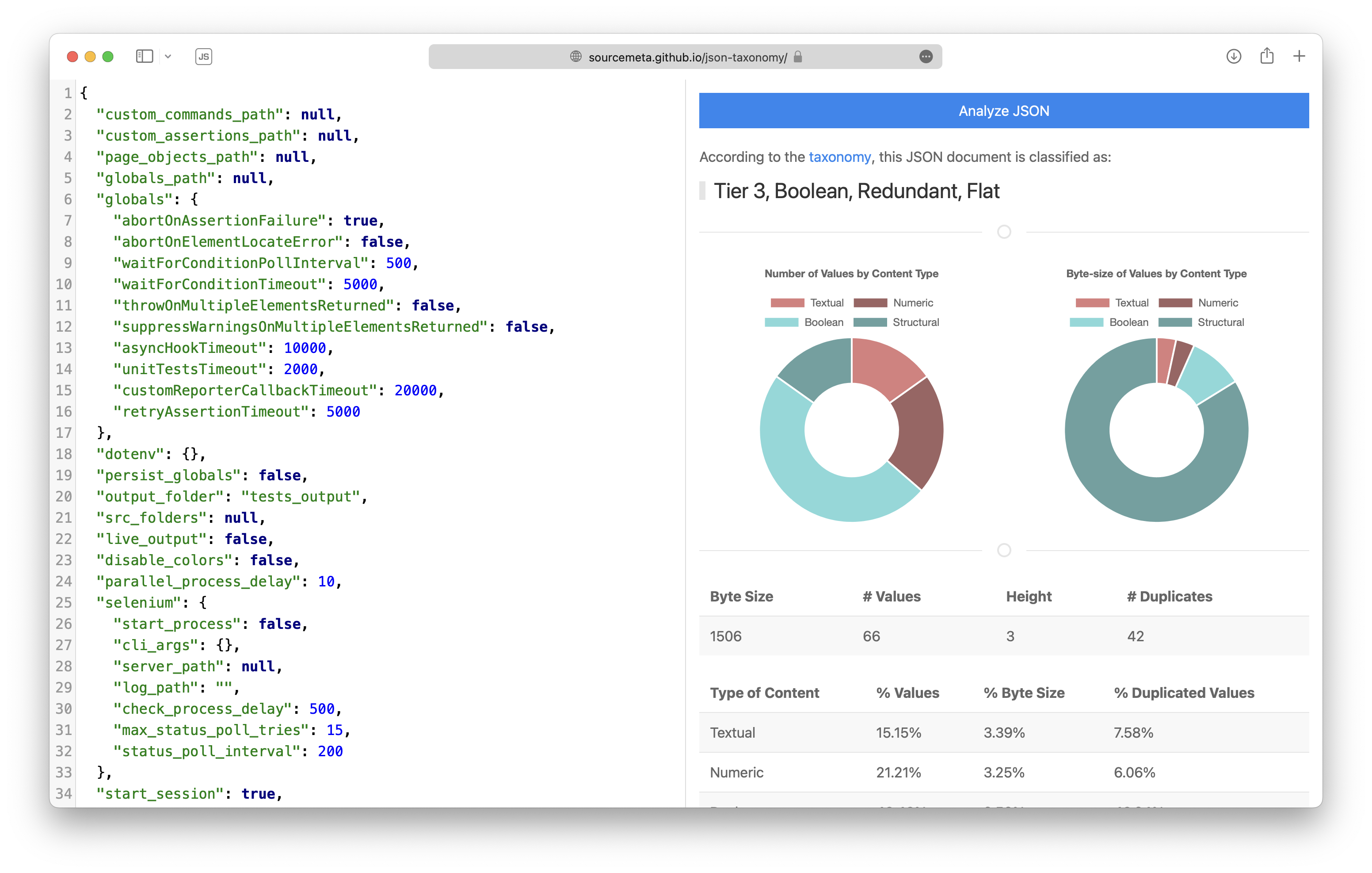Click the Share icon in toolbar
1372x873 pixels.
[1267, 56]
